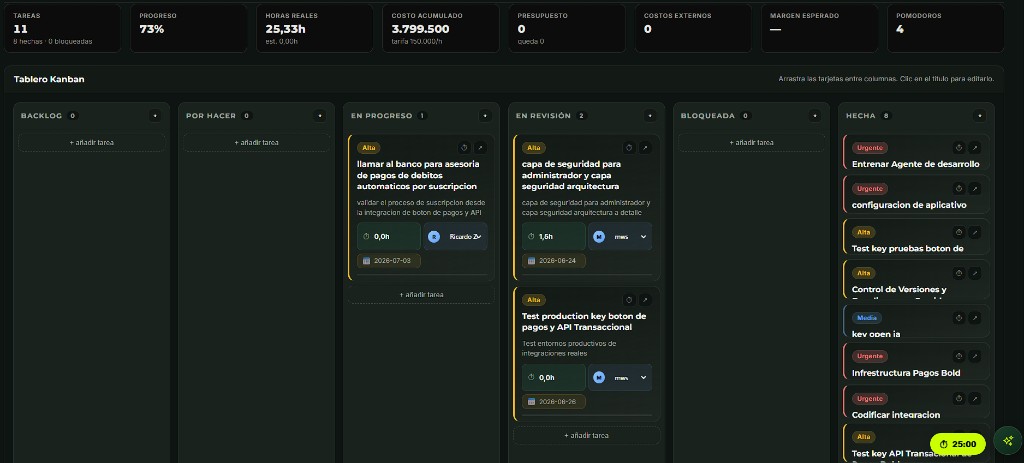Image resolution: width=1024 pixels, height=463 pixels.
Task: Add card with plus icon in Bloqueada header
Action: [x=815, y=116]
